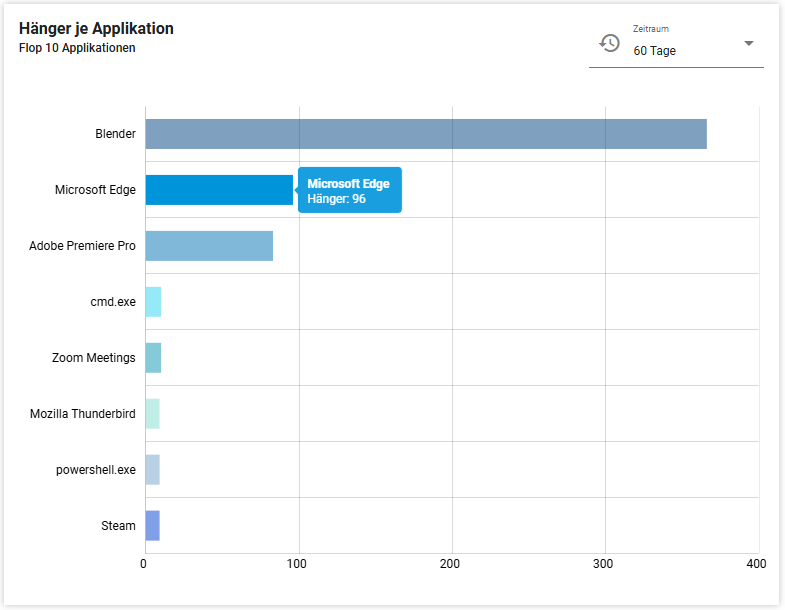Click the highlighted Microsoft Edge bar
This screenshot has width=785, height=610.
point(219,190)
